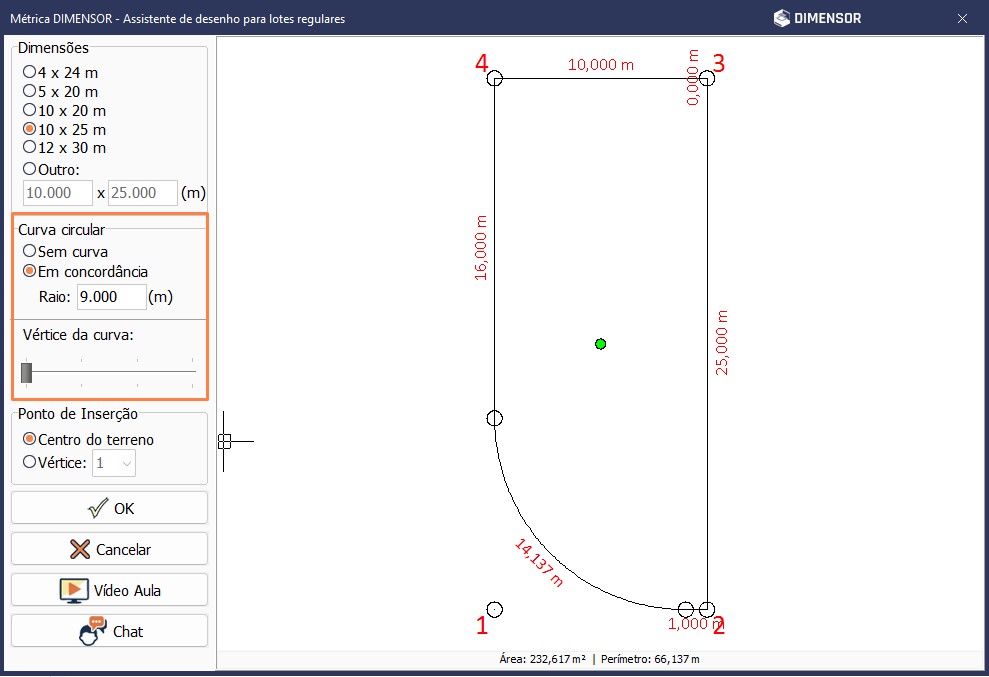Click the curve start circle on left edge
Viewport: 989px width, 677px height.
coord(494,419)
